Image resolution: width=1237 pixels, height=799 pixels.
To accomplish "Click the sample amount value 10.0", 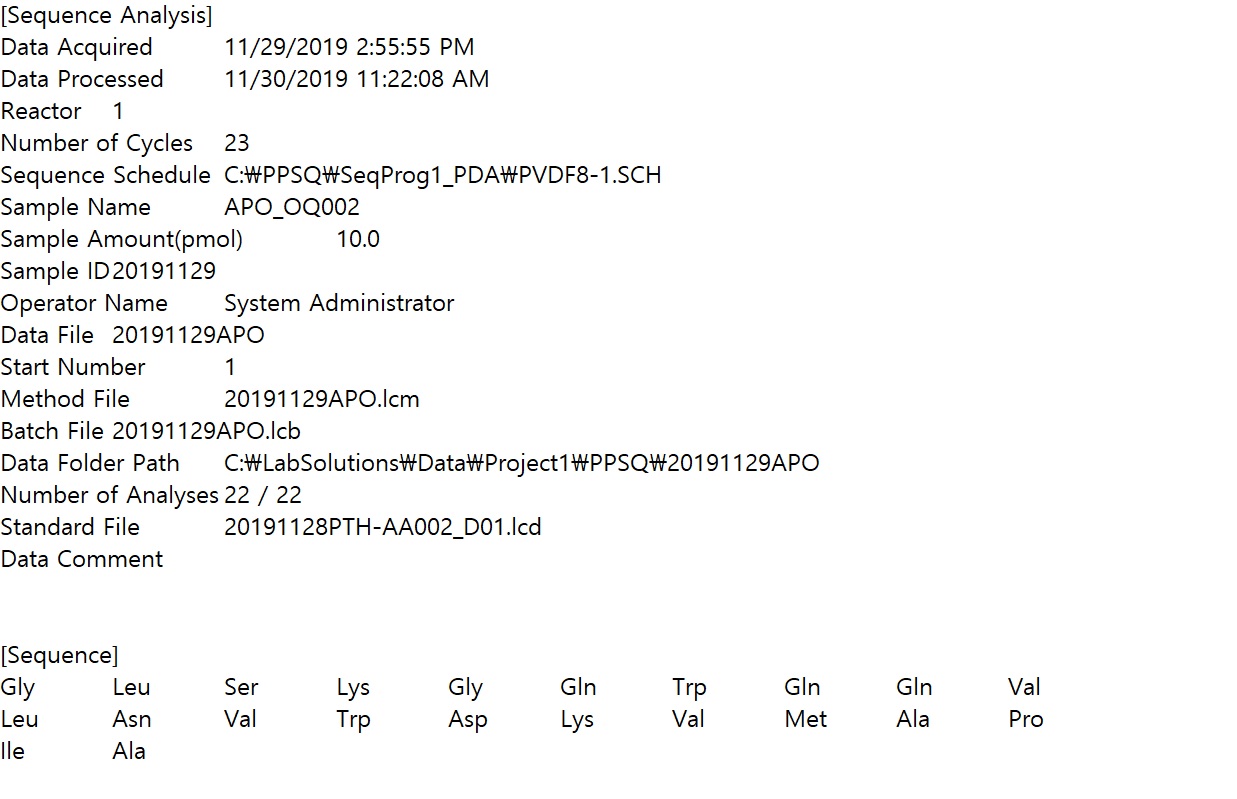I will point(357,239).
